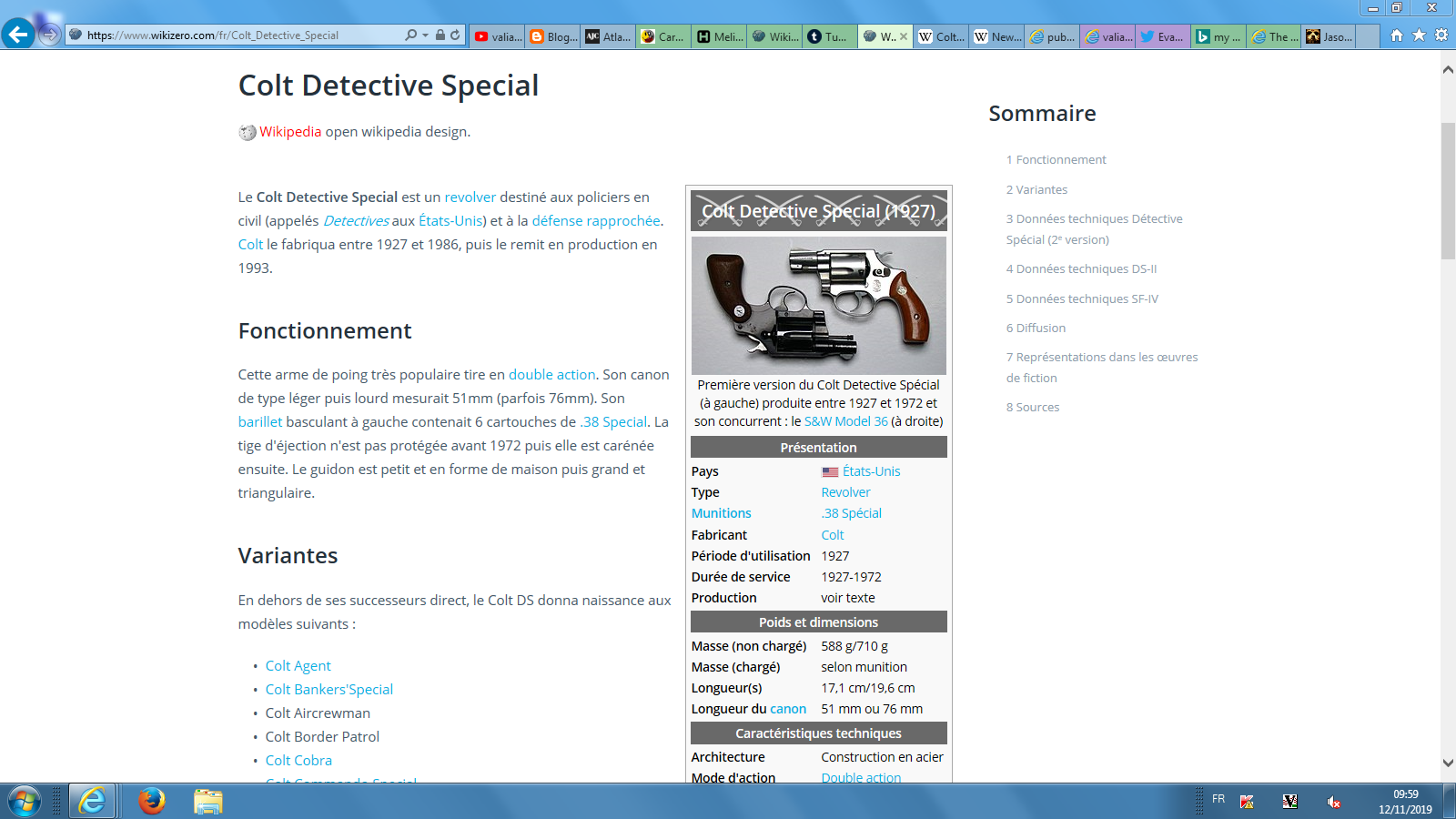
Task: Open 'Revolver' link in infobox Type row
Action: click(845, 492)
